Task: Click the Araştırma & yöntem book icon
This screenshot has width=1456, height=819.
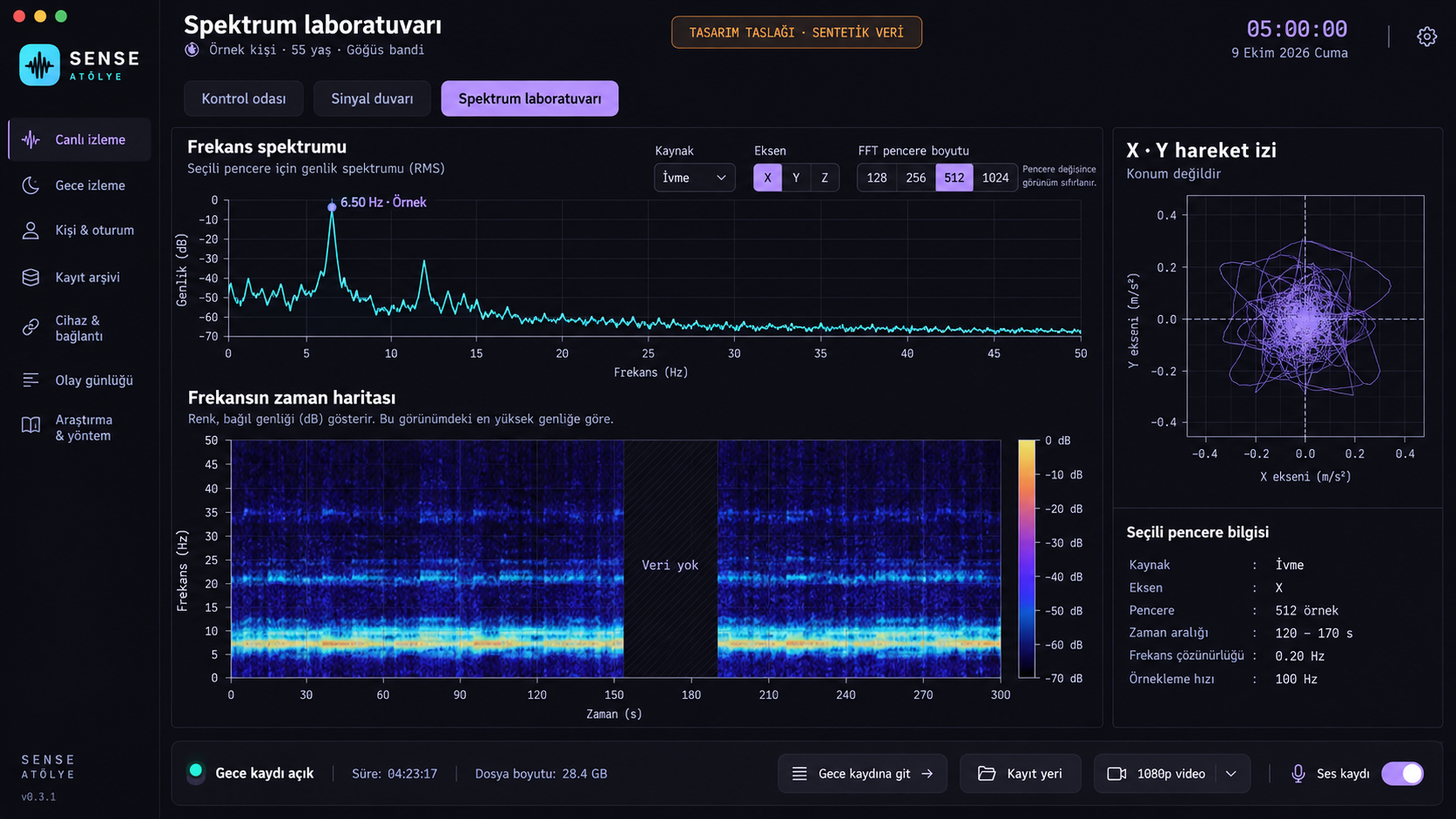Action: coord(30,426)
